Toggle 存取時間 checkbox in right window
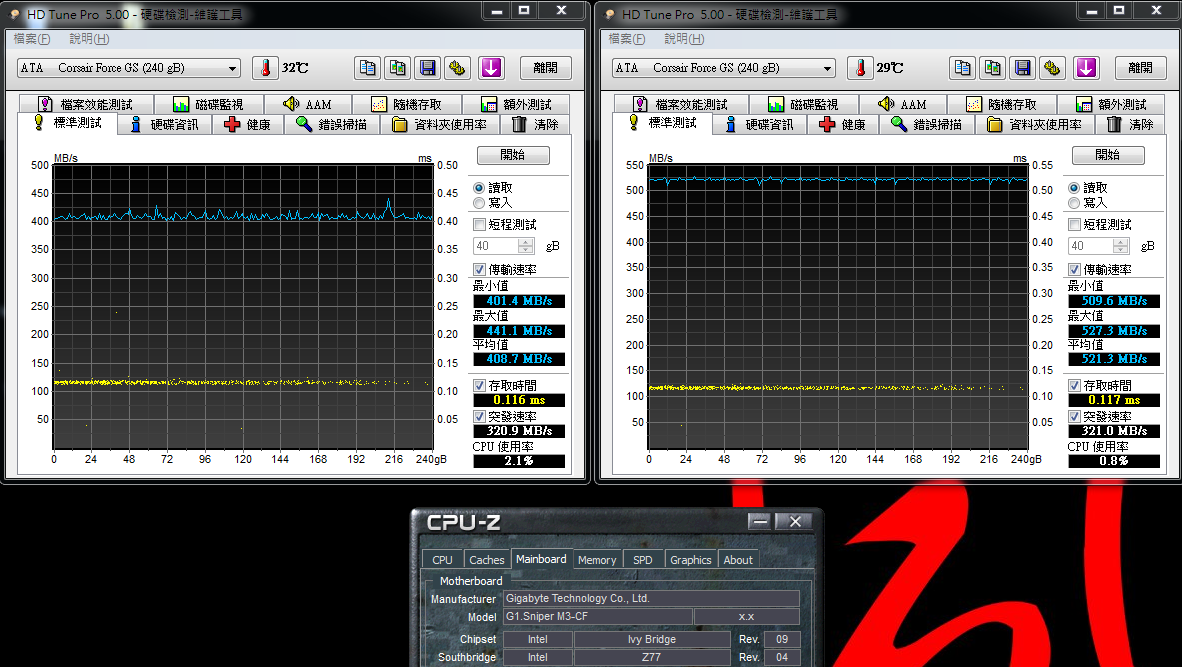Viewport: 1182px width, 667px height. 1073,385
